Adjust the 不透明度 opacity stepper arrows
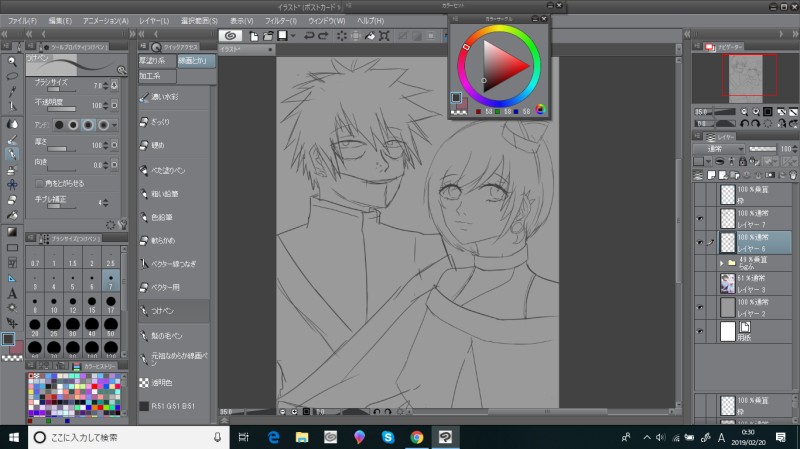Image resolution: width=800 pixels, height=449 pixels. [x=105, y=106]
